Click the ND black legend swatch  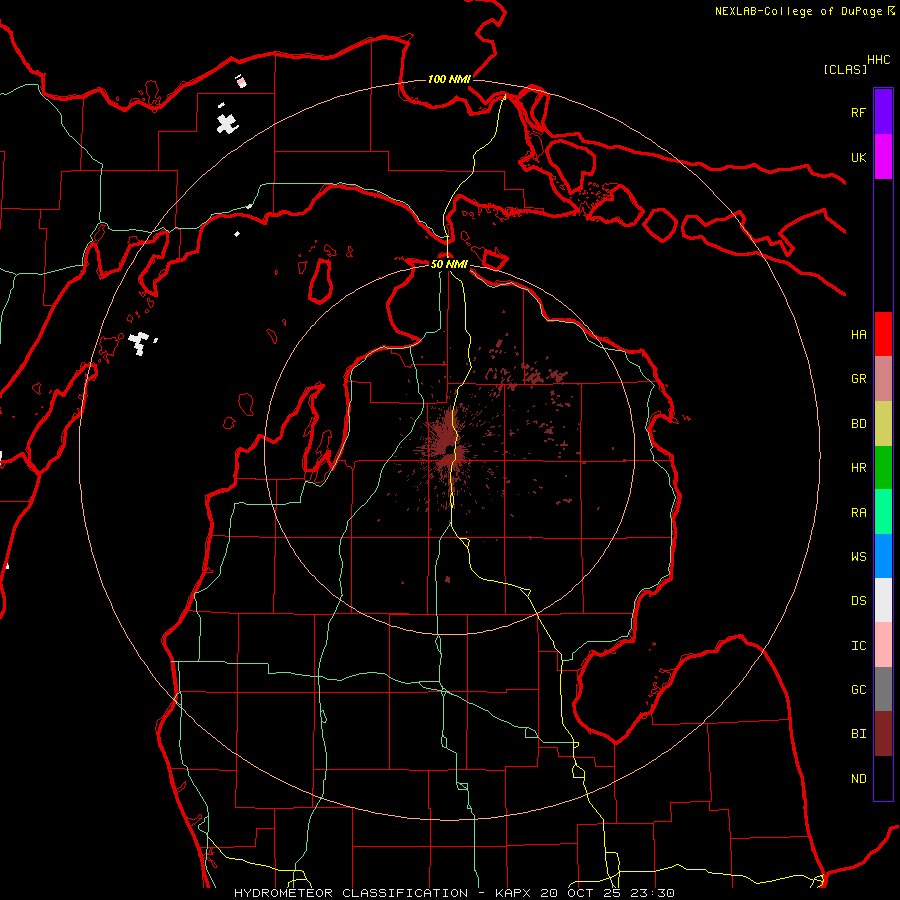(883, 778)
